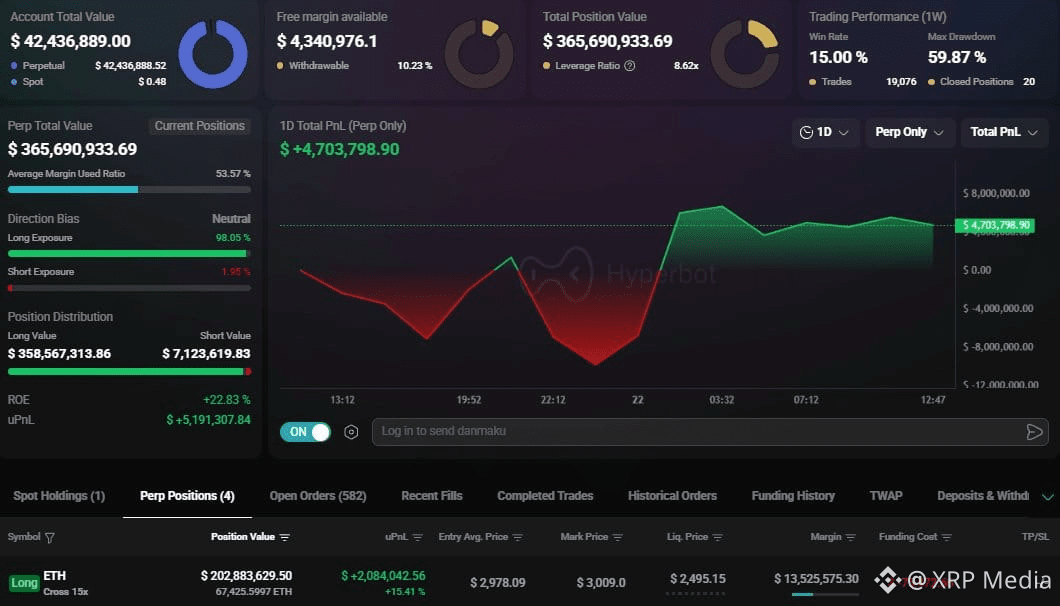The height and width of the screenshot is (606, 1060).
Task: Click the Short Value $7,123,619.83
Action: (x=206, y=354)
